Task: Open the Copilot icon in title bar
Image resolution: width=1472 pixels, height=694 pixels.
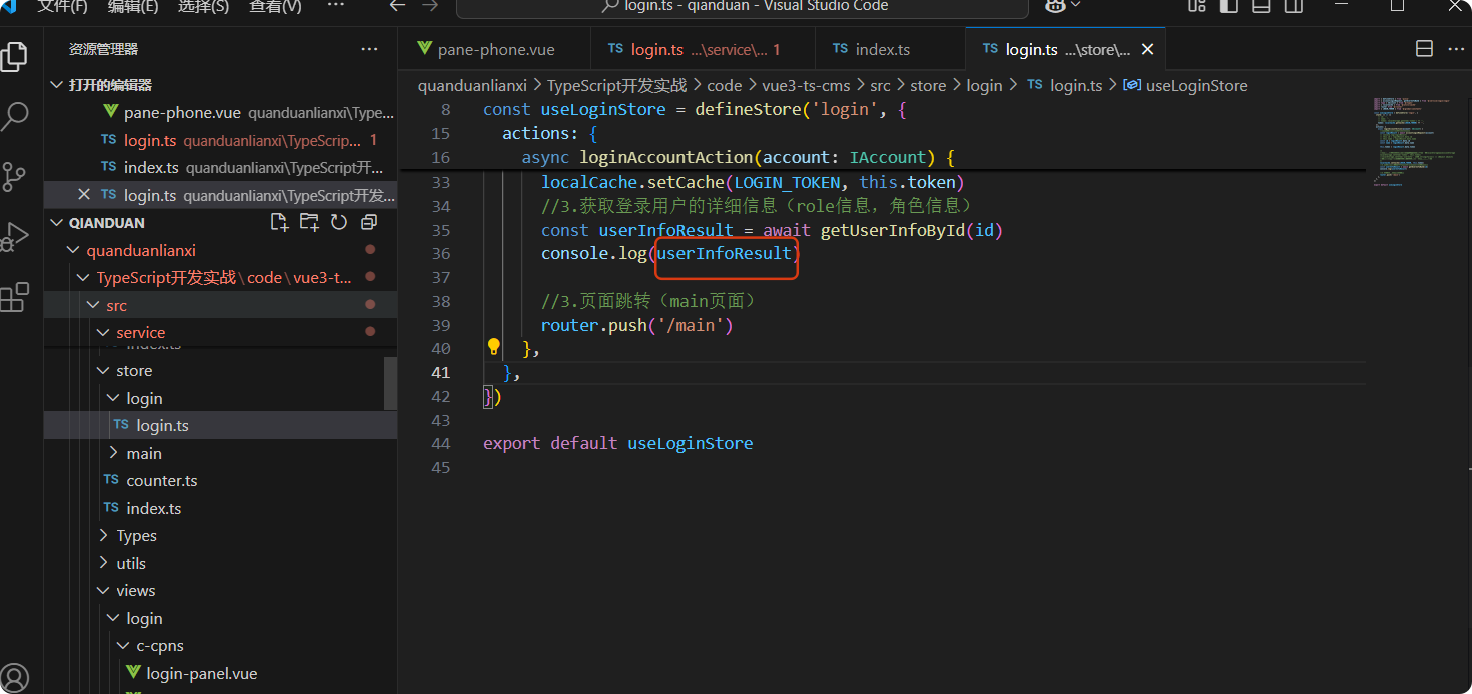Action: (x=1055, y=6)
